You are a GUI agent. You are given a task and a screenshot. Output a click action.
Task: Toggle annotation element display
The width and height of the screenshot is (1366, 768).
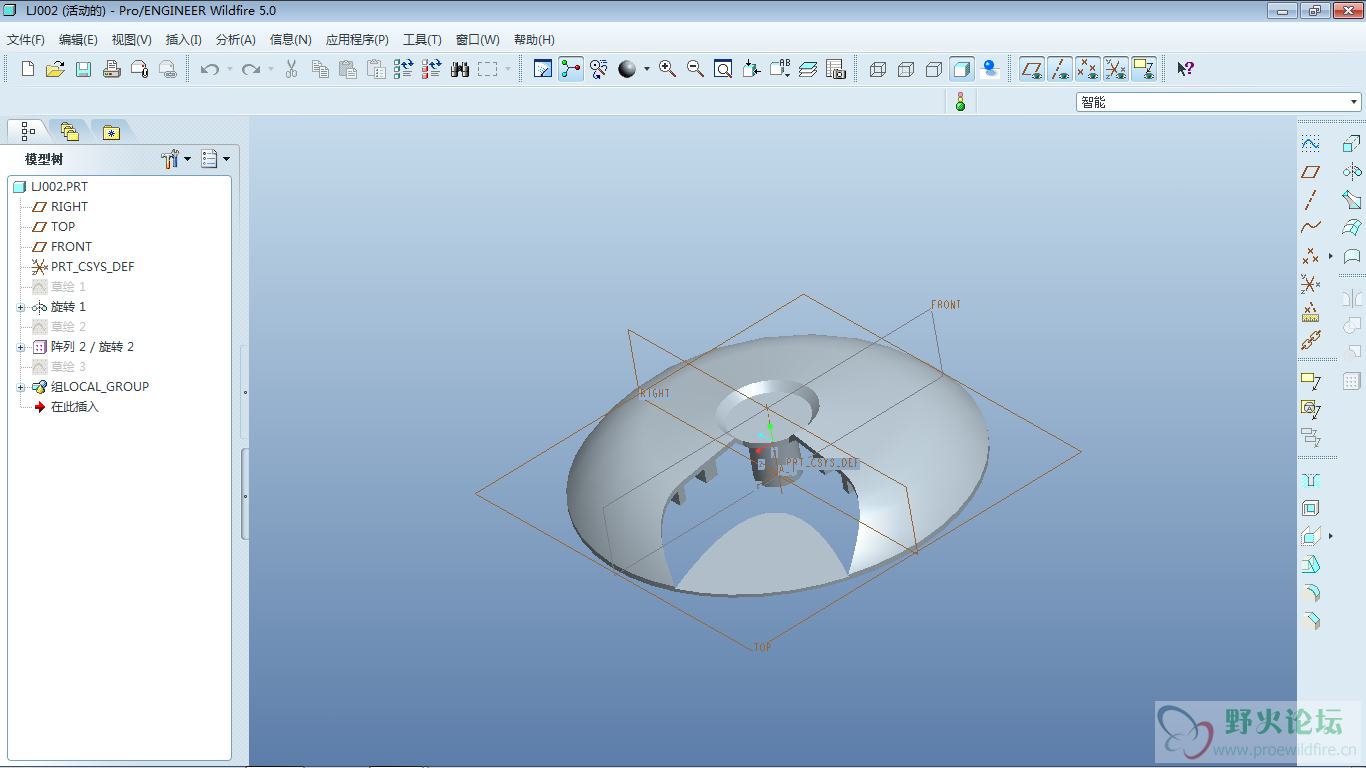click(x=1144, y=69)
